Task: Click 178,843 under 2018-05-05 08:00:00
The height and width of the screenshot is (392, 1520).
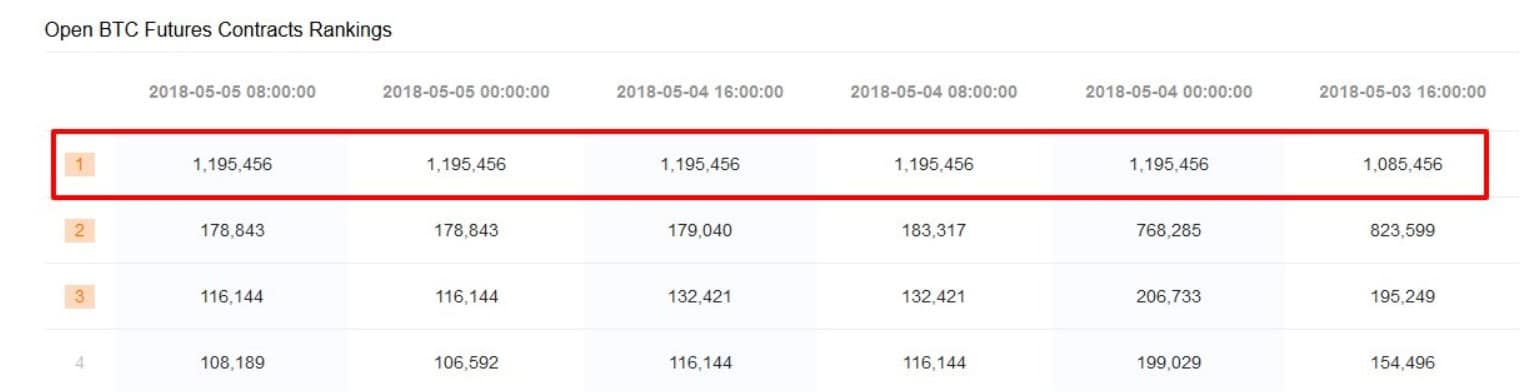Action: (232, 230)
